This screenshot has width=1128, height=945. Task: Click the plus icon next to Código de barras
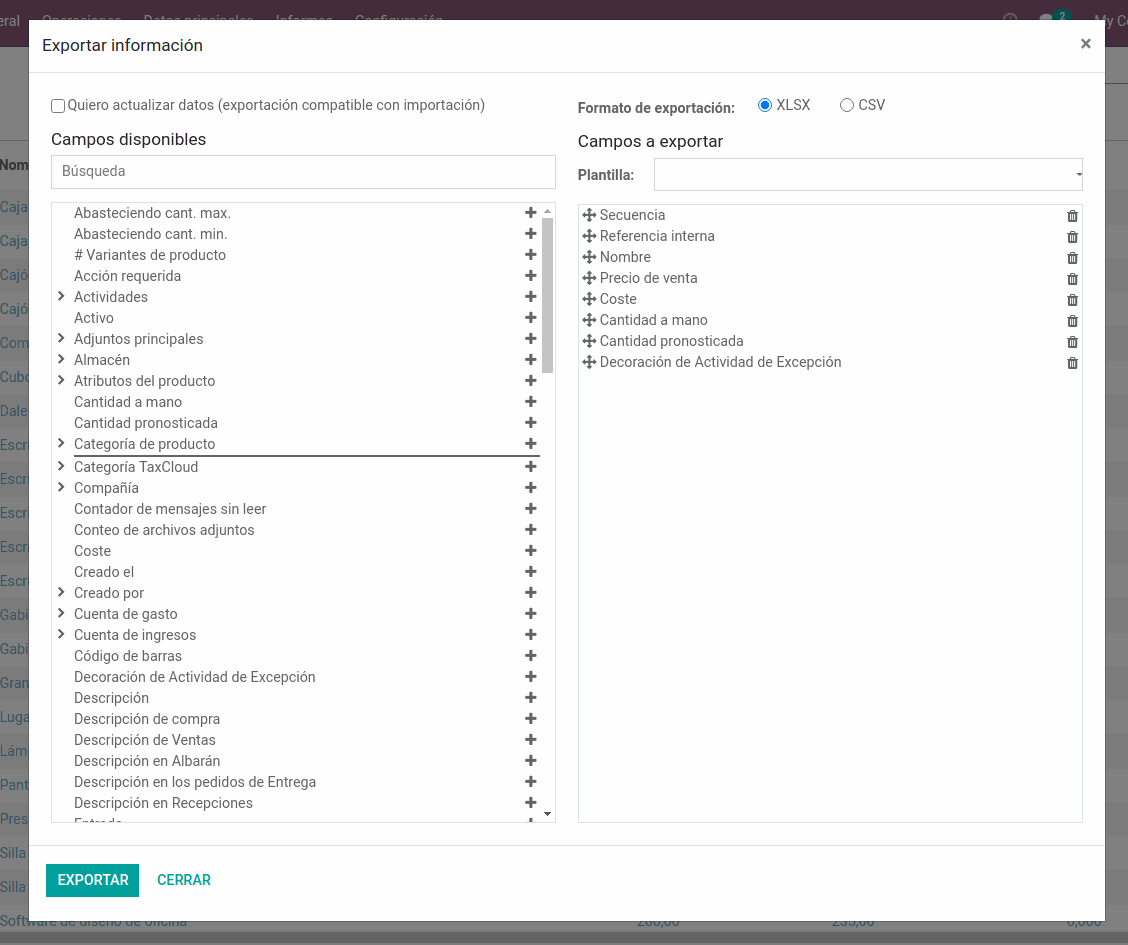(531, 656)
